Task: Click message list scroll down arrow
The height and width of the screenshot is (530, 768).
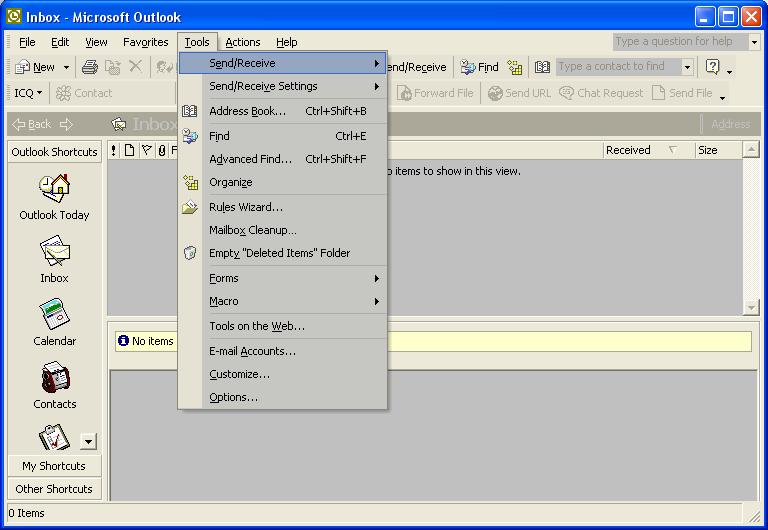Action: pos(750,307)
